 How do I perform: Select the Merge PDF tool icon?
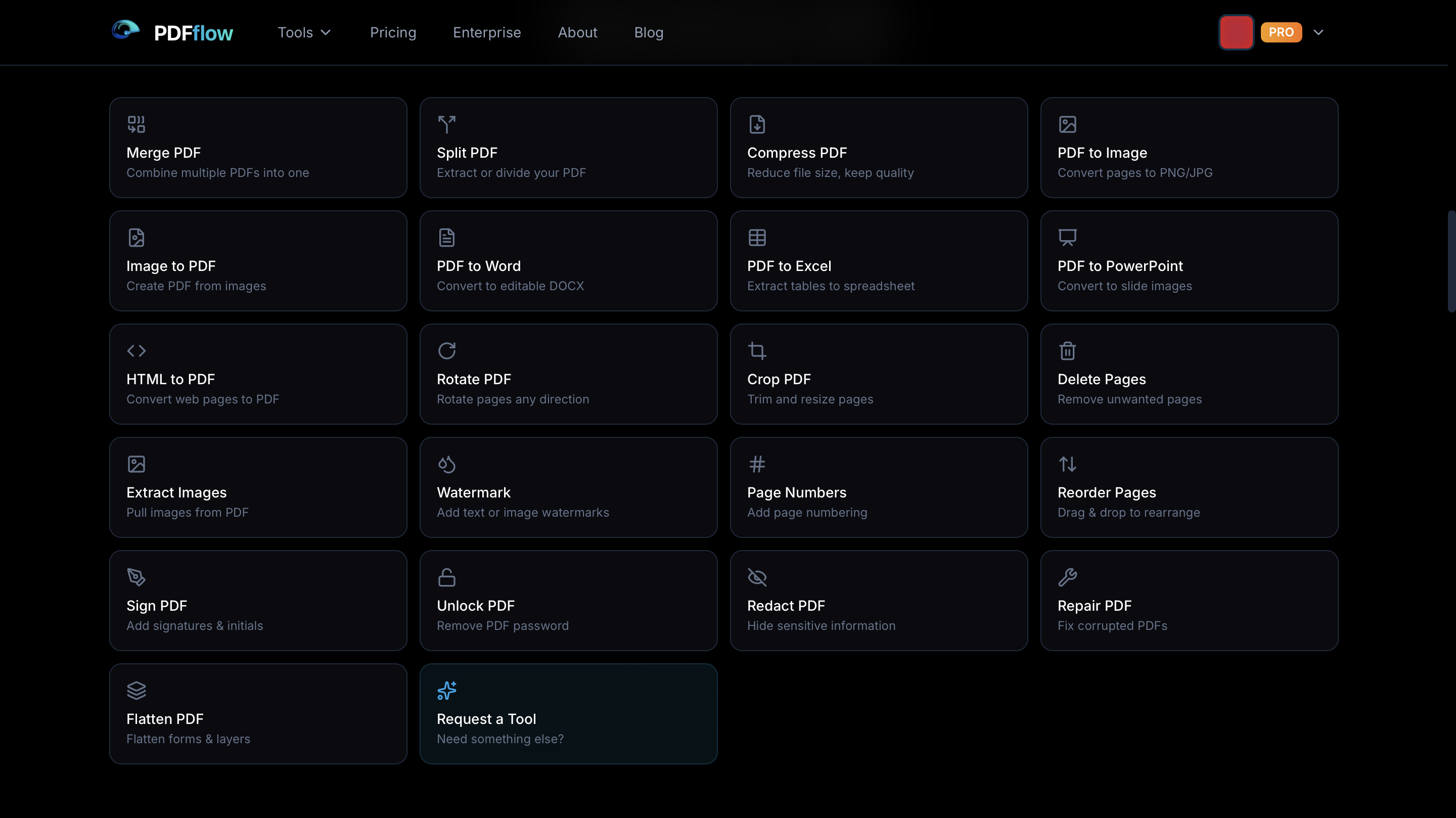point(135,124)
